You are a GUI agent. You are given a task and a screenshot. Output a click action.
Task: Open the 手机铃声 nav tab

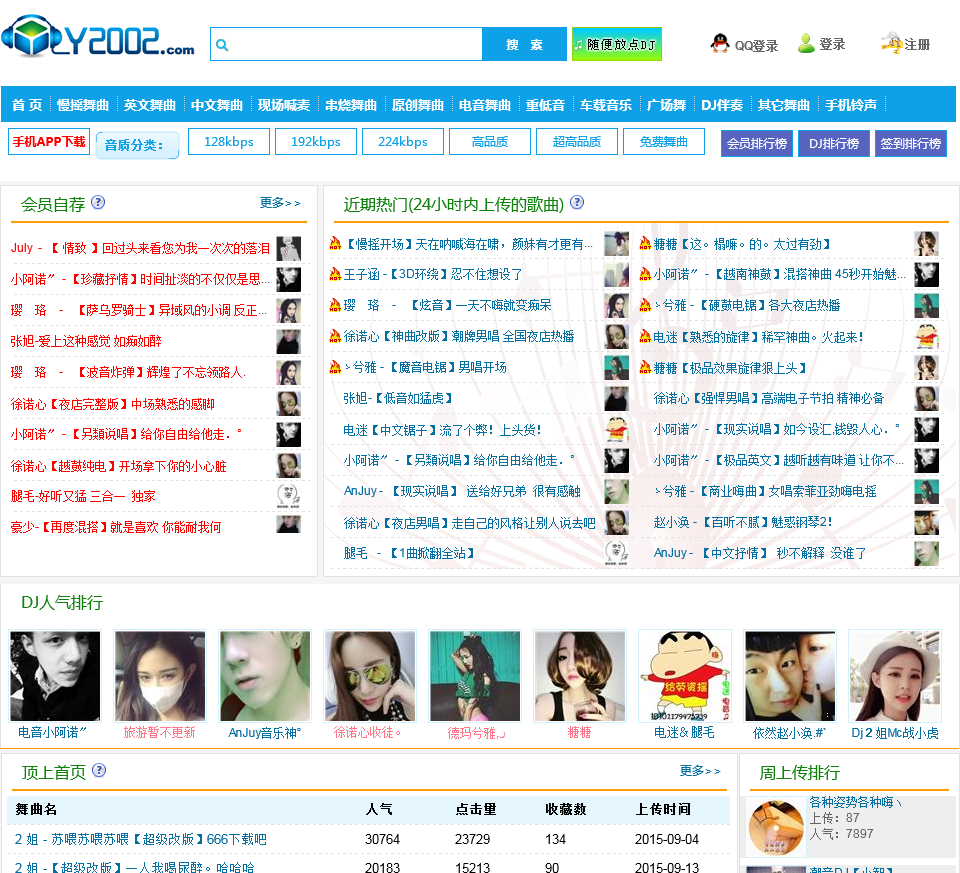tap(851, 105)
